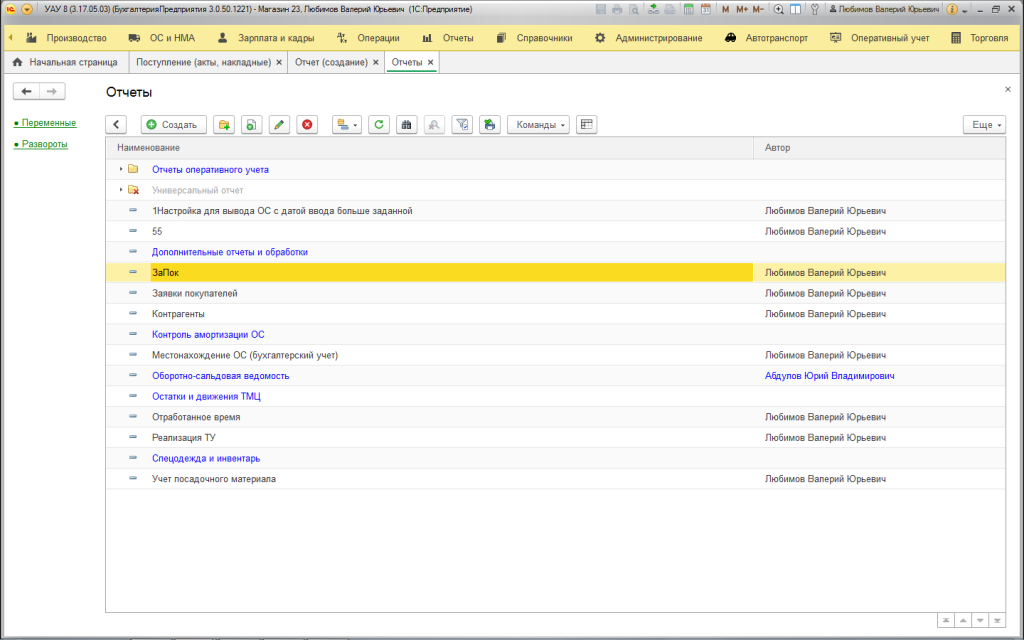Select the Заявки покупателей report row

pyautogui.click(x=555, y=293)
